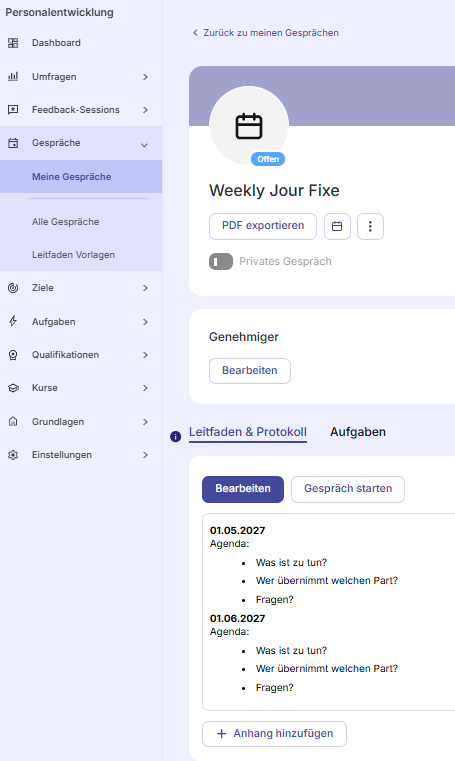Click the Umfragen bar chart icon
This screenshot has width=455, height=761.
[13, 77]
